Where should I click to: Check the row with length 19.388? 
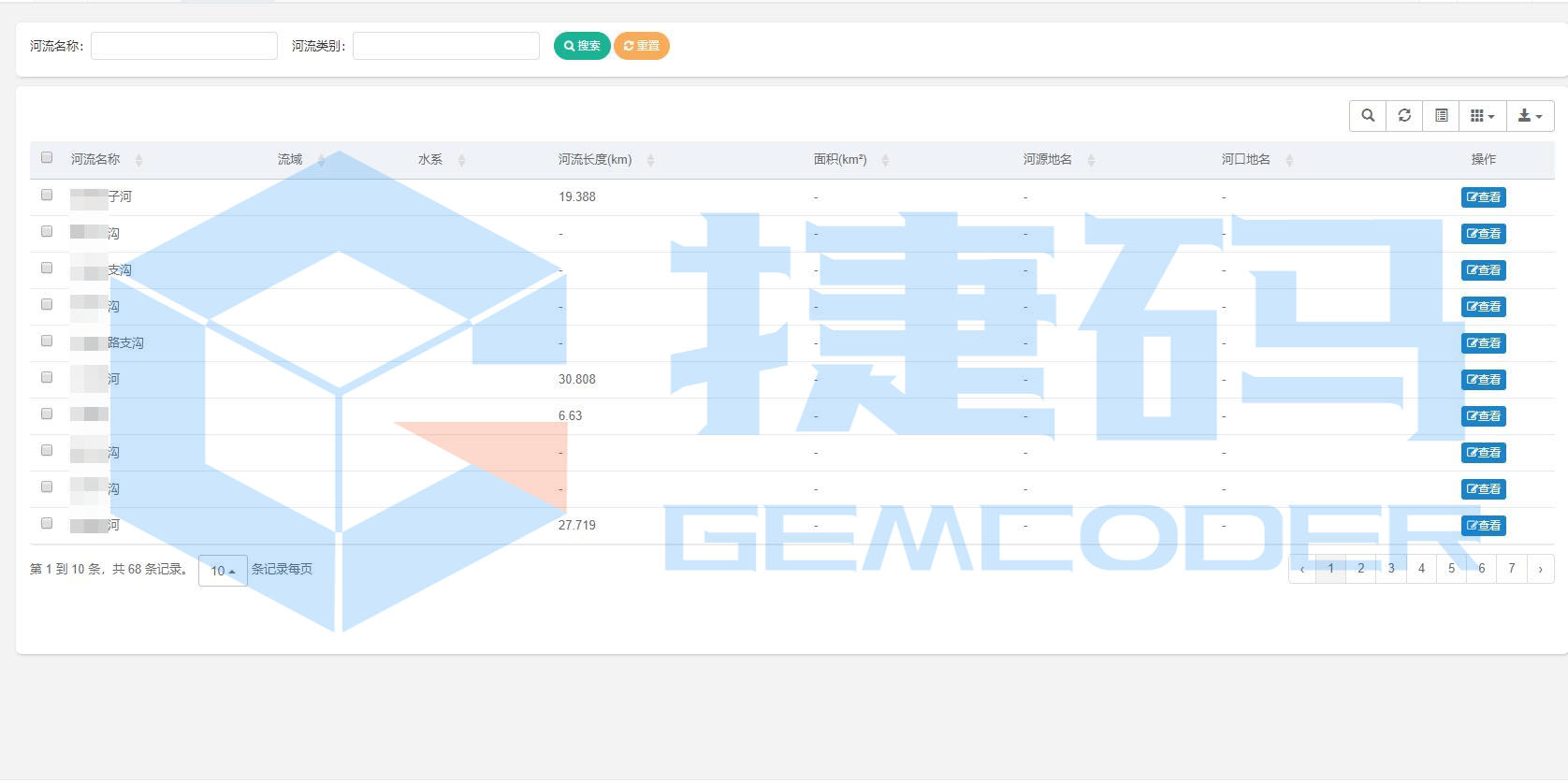pyautogui.click(x=47, y=195)
